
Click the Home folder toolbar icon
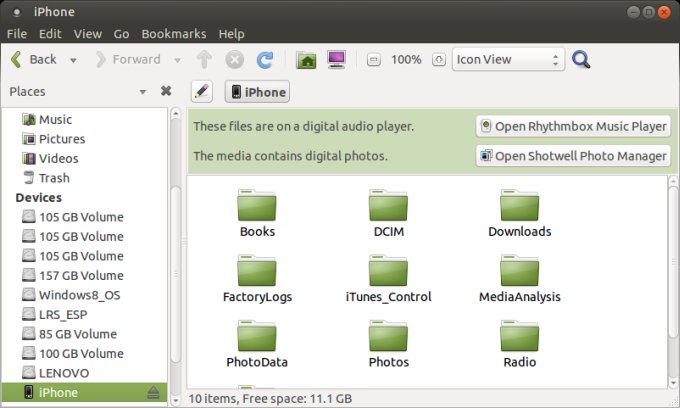click(x=307, y=60)
